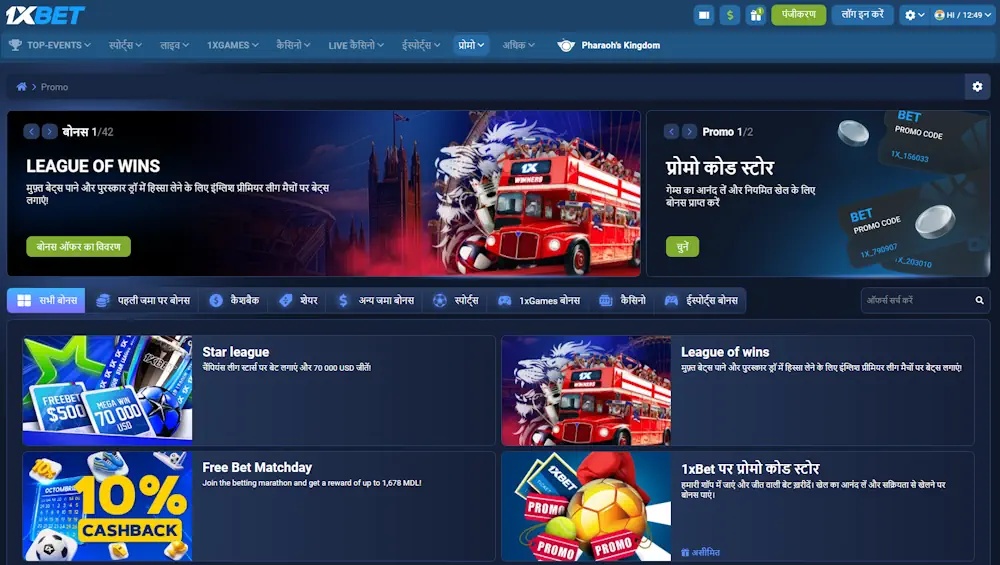Click the green पंजीकरण registration button
Screen dimensions: 1000x565
798,15
